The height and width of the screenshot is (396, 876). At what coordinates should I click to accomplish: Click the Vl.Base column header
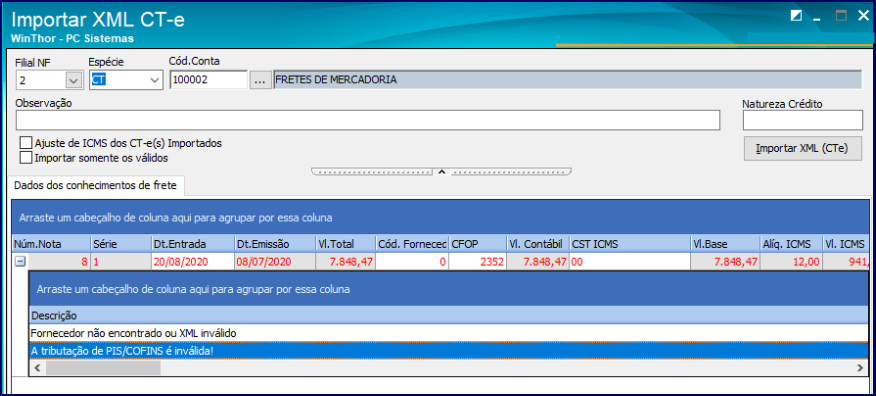coord(725,244)
